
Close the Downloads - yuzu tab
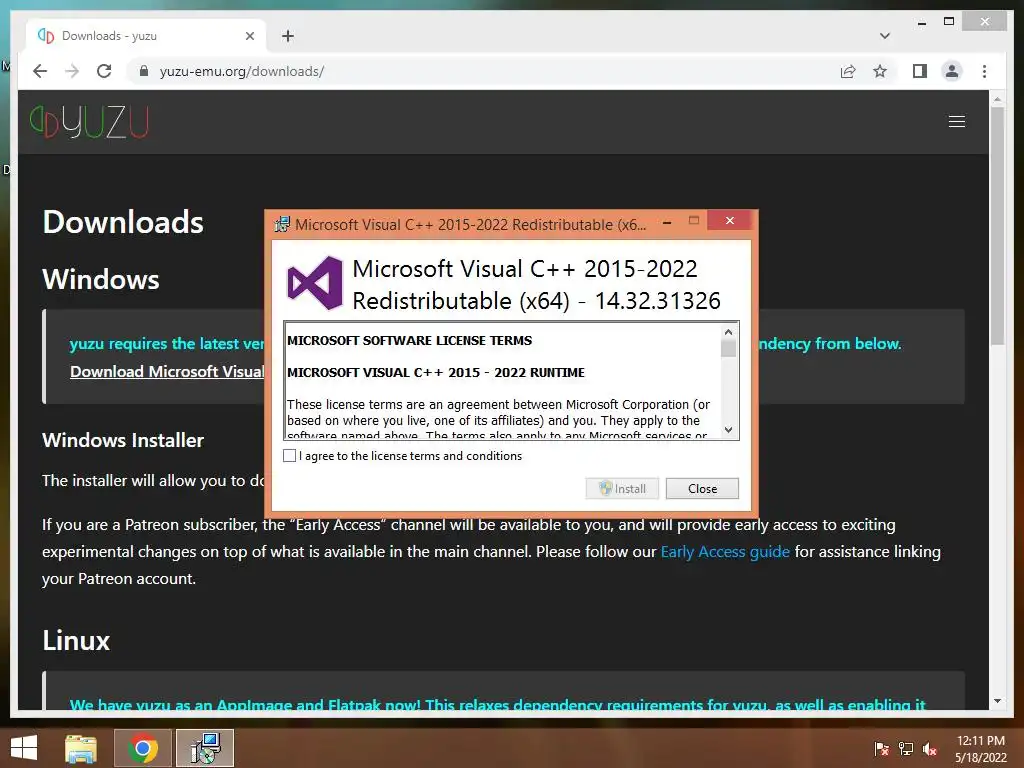click(x=249, y=36)
